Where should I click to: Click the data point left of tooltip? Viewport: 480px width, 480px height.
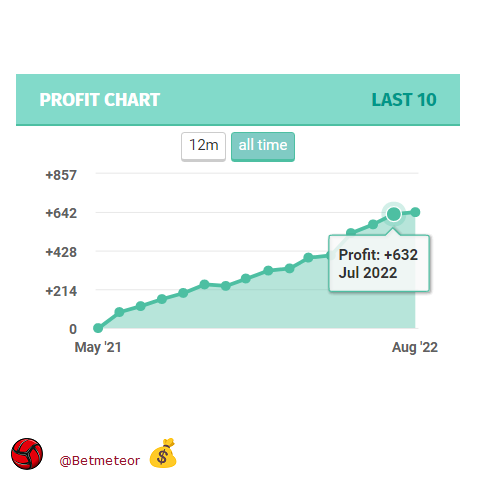pyautogui.click(x=308, y=257)
